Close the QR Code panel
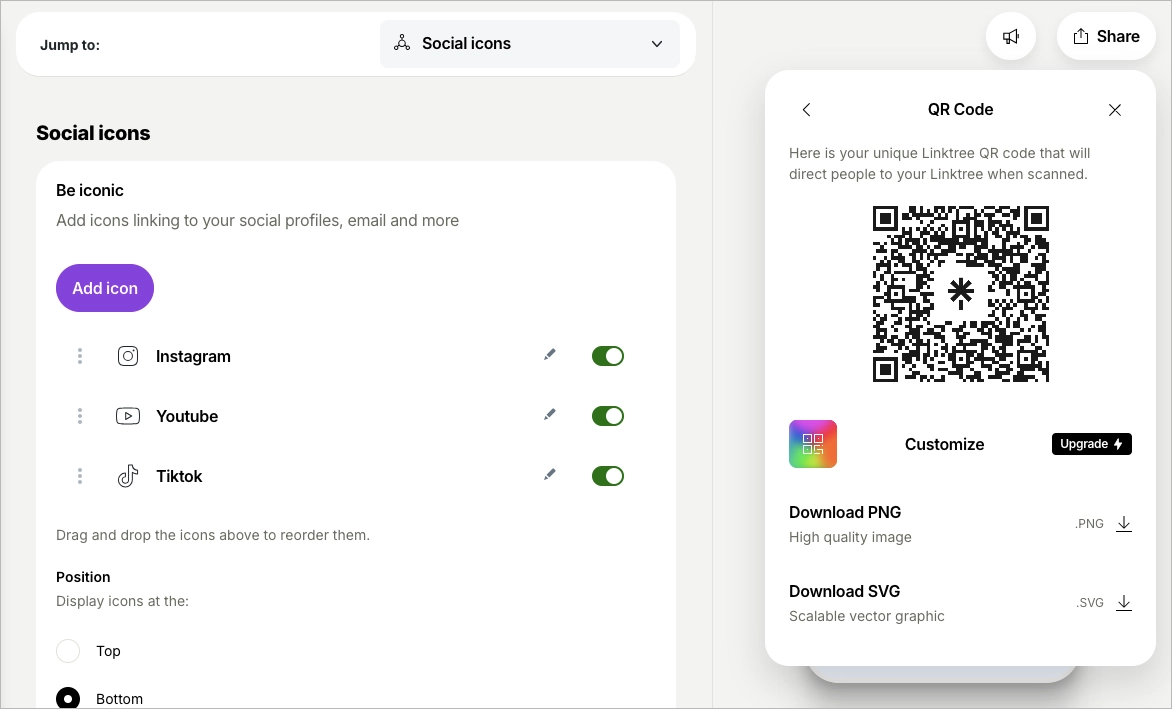 pyautogui.click(x=1114, y=110)
